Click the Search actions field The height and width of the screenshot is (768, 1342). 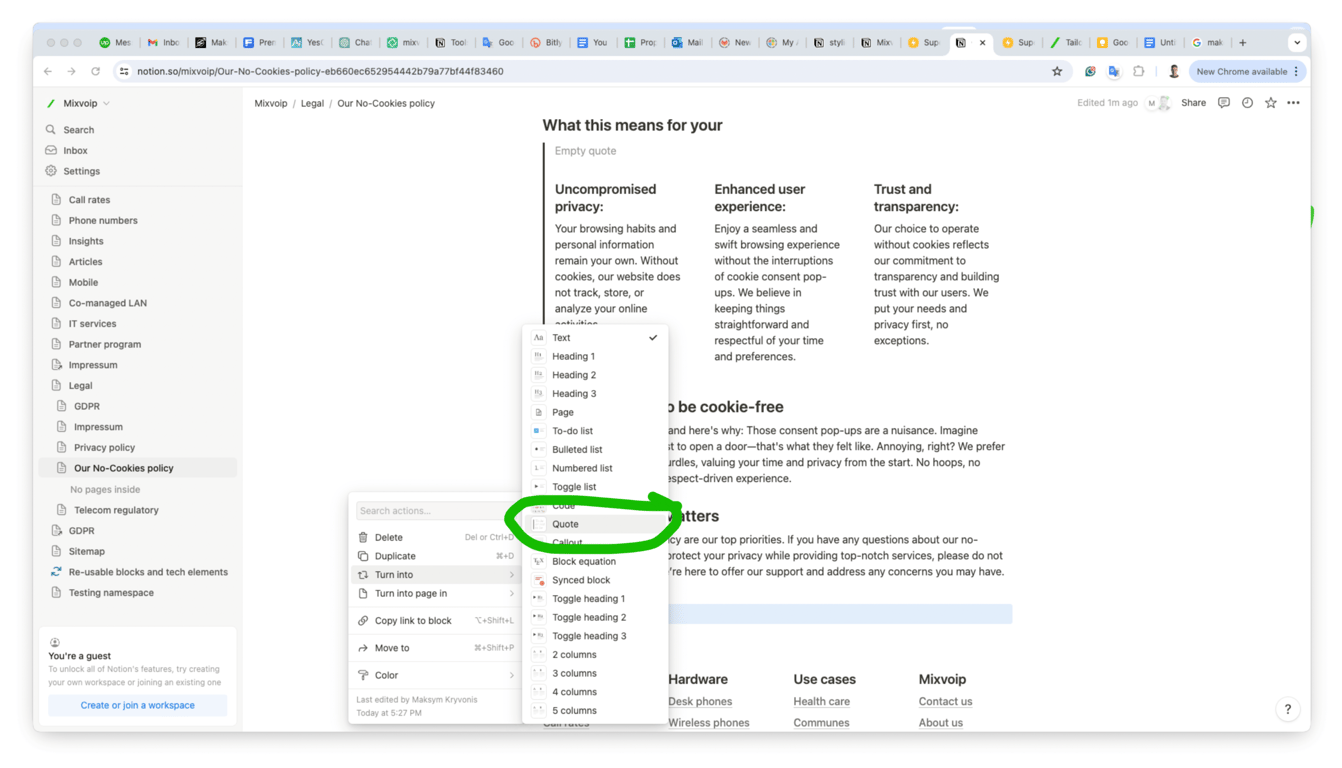tap(435, 511)
